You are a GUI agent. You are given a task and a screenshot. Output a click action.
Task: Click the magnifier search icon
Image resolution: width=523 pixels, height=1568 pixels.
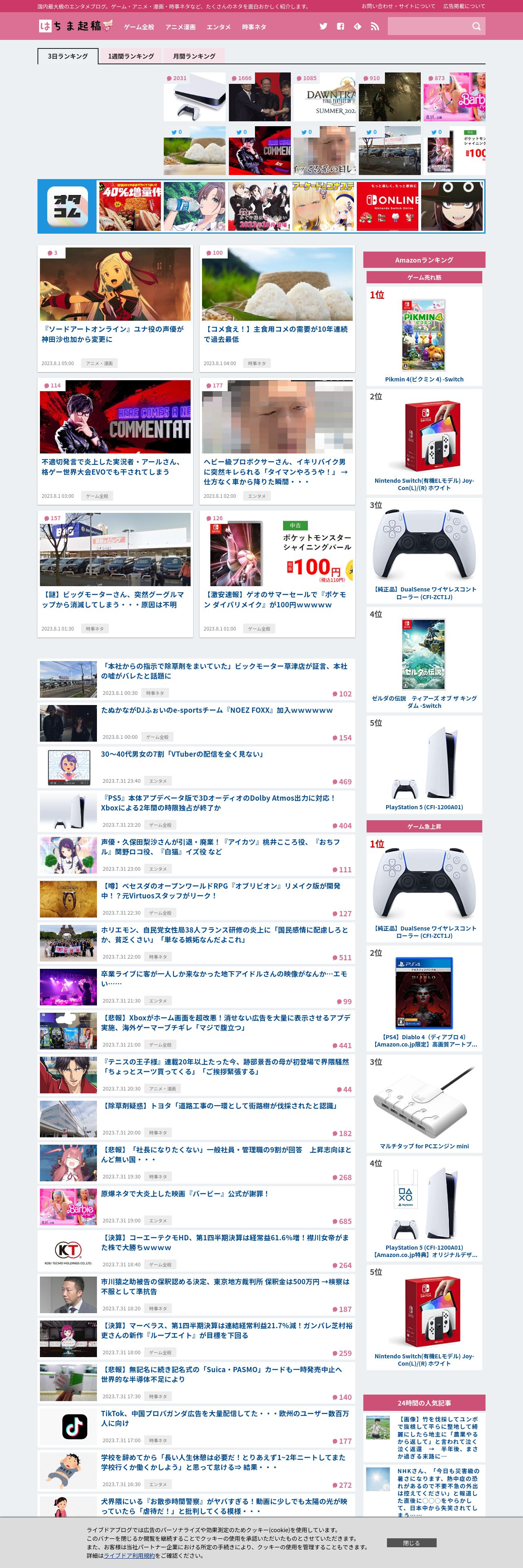click(x=476, y=26)
